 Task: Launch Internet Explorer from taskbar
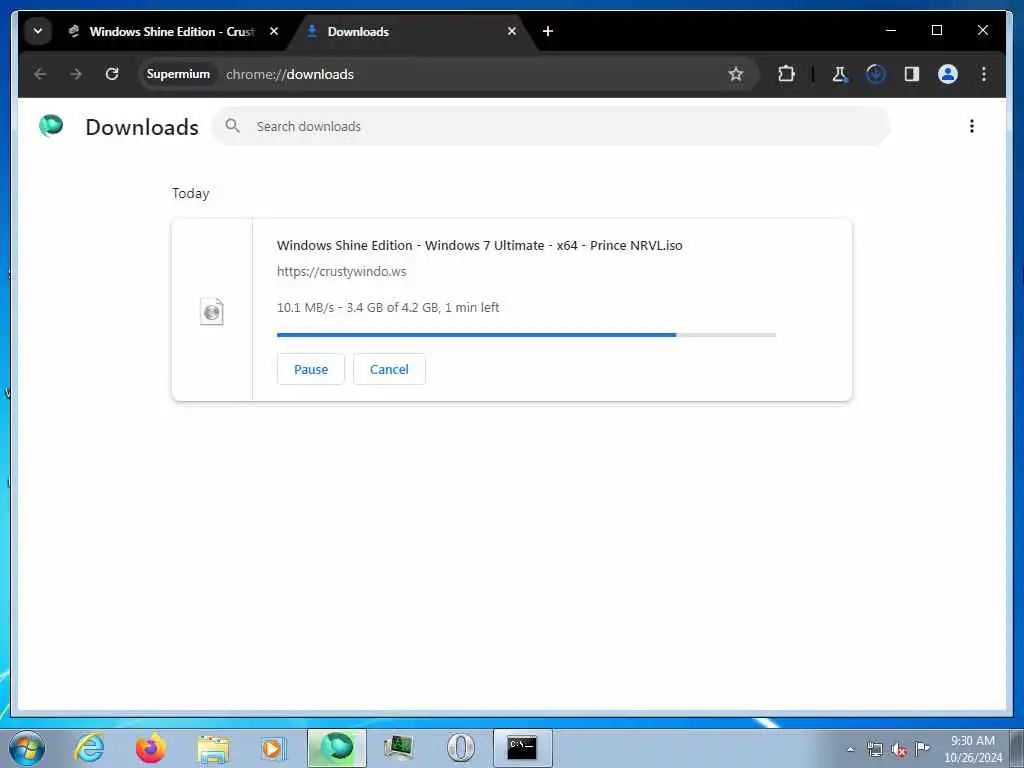[x=89, y=748]
